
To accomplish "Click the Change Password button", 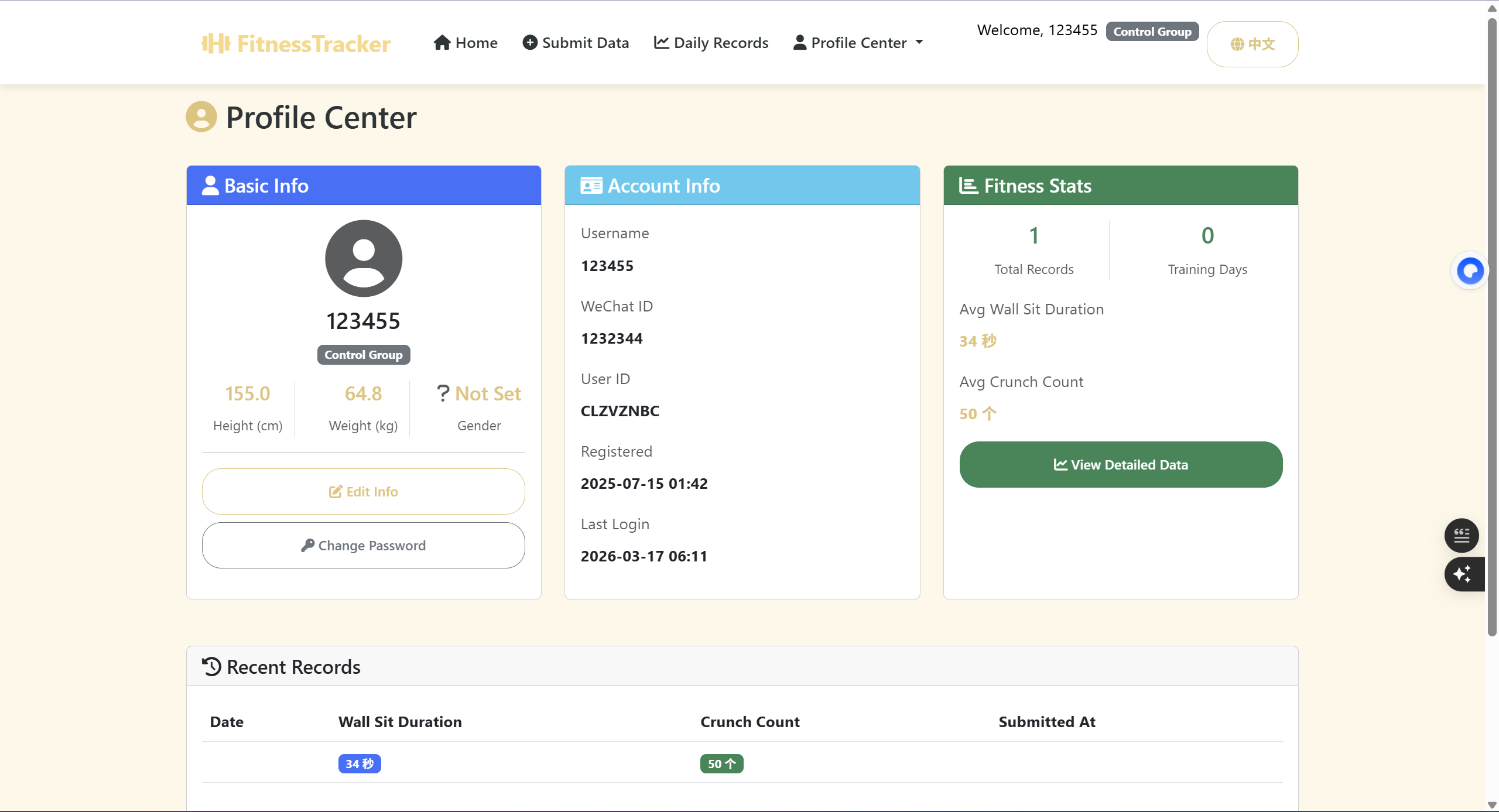I will tap(363, 545).
